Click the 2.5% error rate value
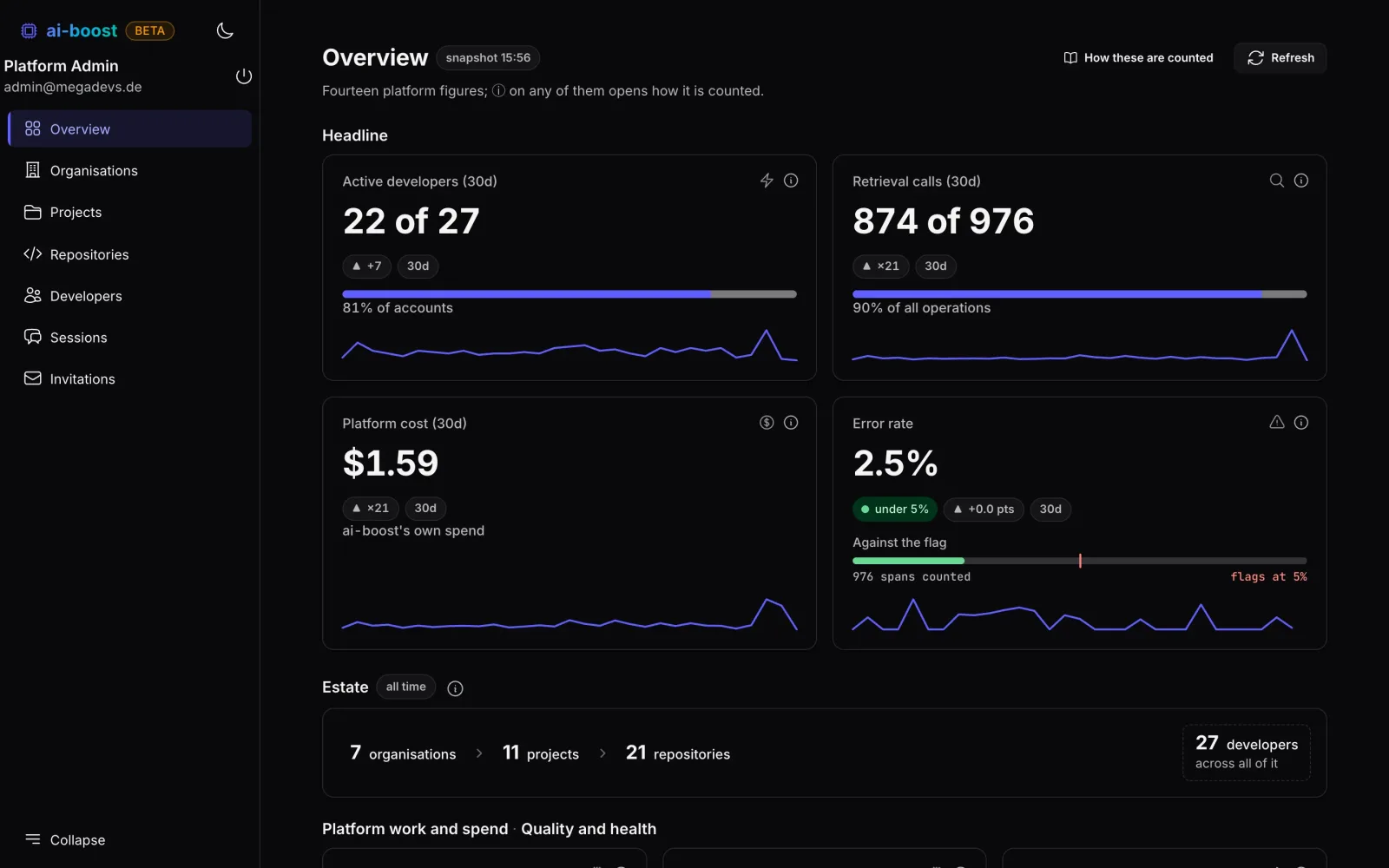 tap(896, 463)
